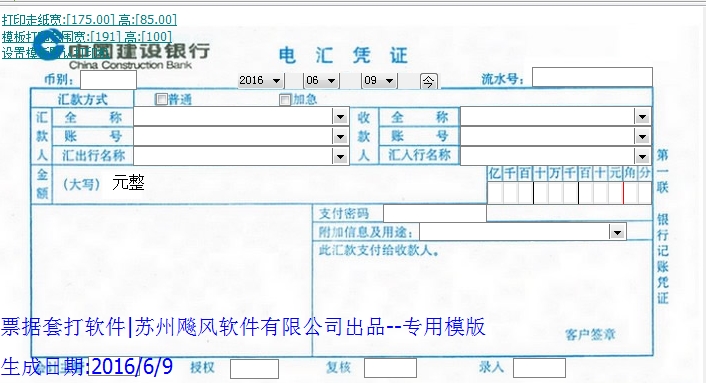Image resolution: width=706 pixels, height=383 pixels.
Task: Expand the 汇入行名称 dropdown
Action: [643, 156]
